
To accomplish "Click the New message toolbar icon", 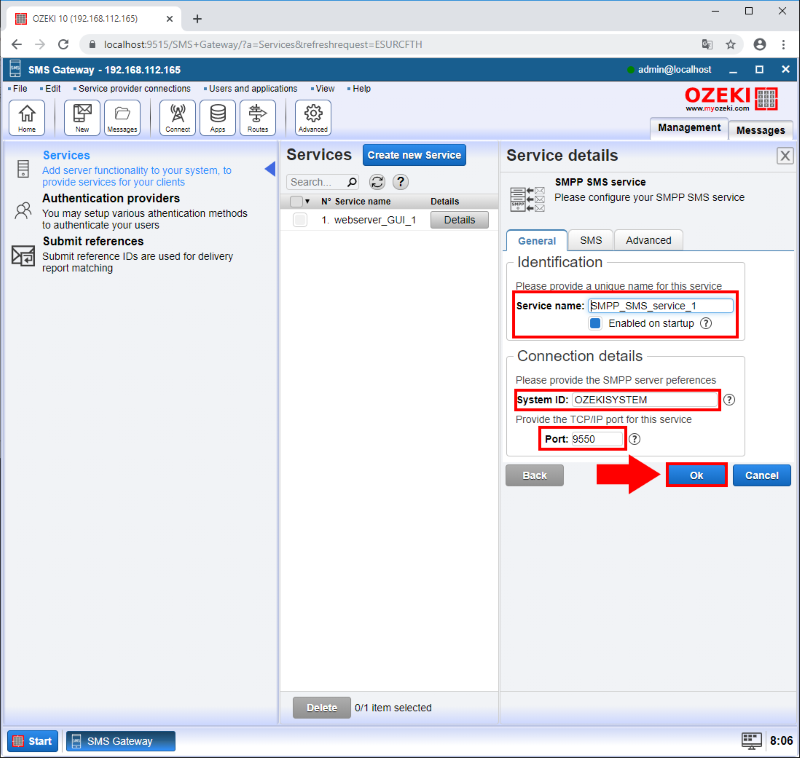I will [82, 117].
